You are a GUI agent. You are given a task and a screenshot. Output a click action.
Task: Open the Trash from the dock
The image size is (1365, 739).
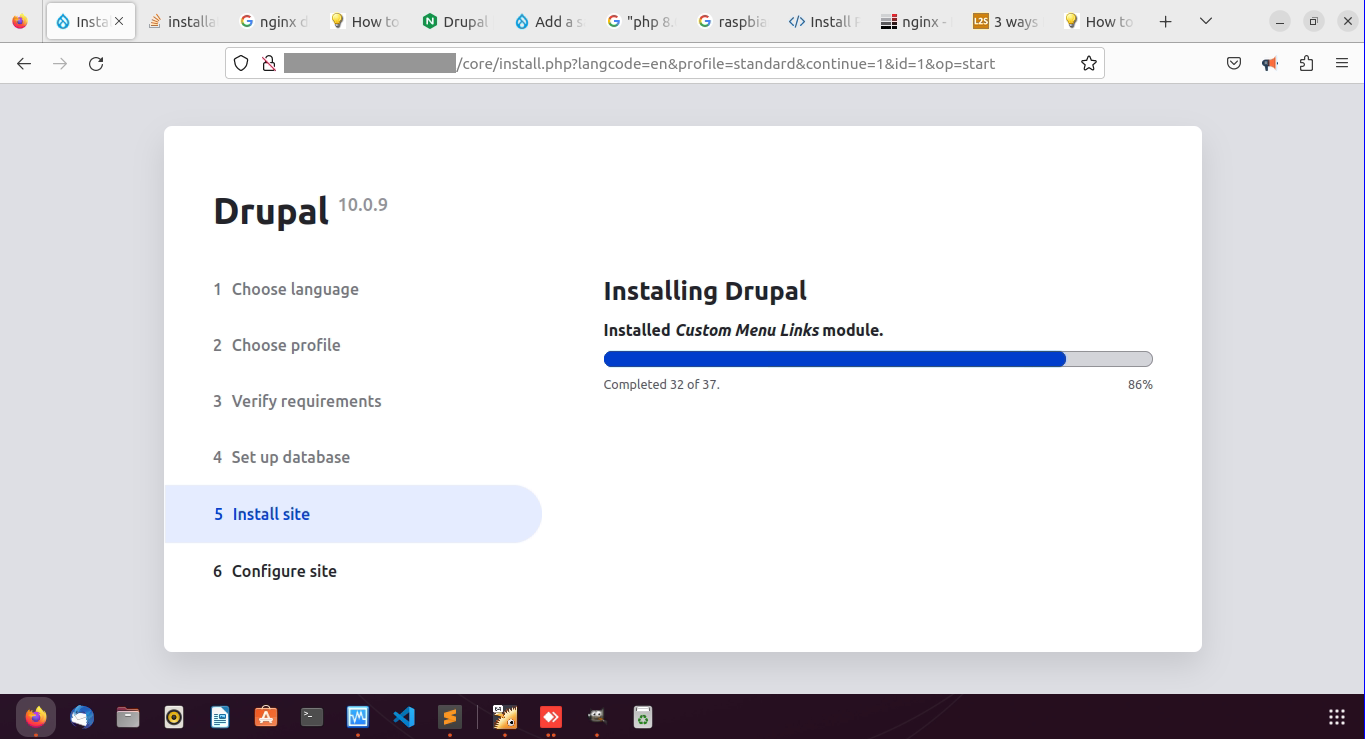click(x=643, y=717)
